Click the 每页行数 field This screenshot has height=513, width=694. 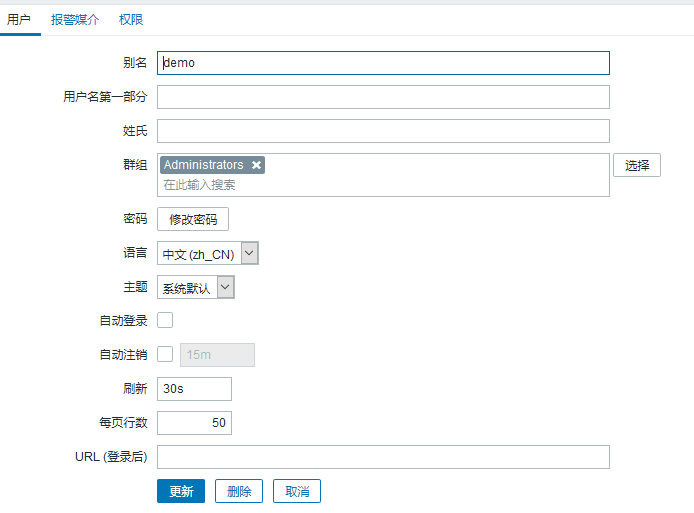[x=194, y=423]
